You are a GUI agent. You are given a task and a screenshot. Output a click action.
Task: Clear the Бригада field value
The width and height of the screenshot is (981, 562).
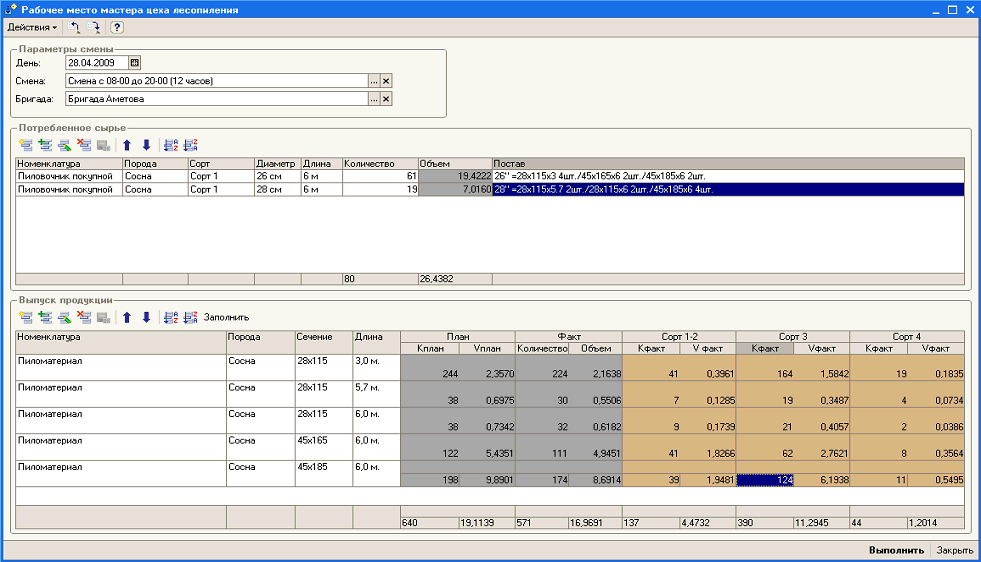coord(386,99)
